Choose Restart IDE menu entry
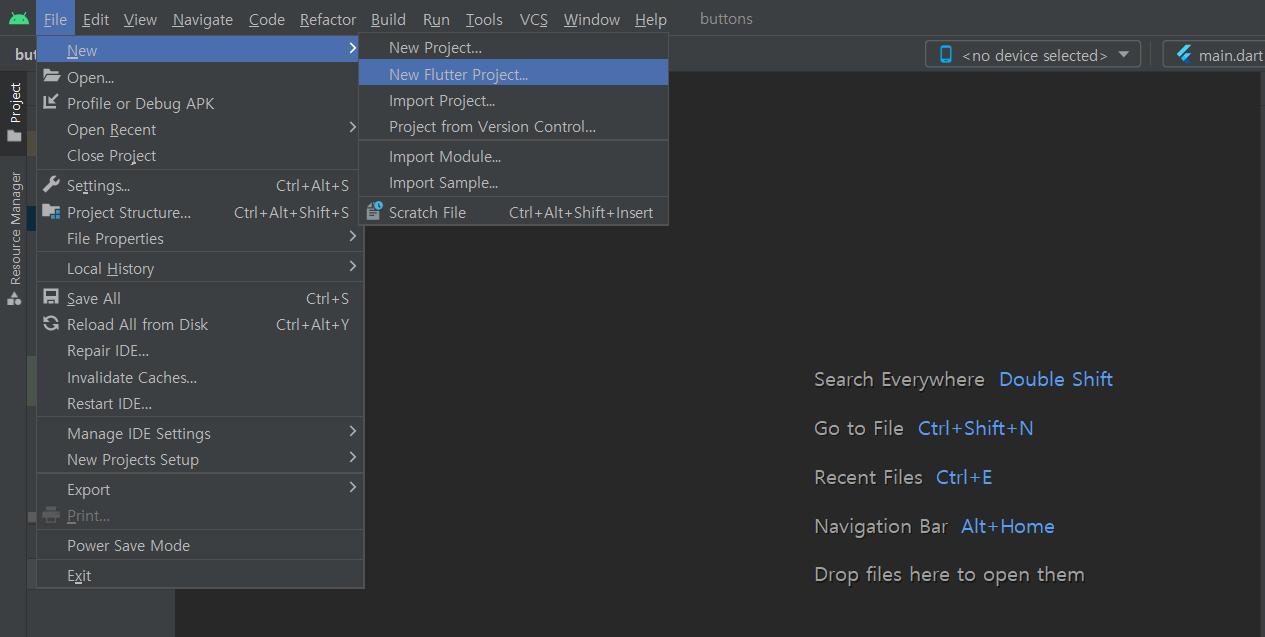Screen dimensions: 1265x637 200,403
